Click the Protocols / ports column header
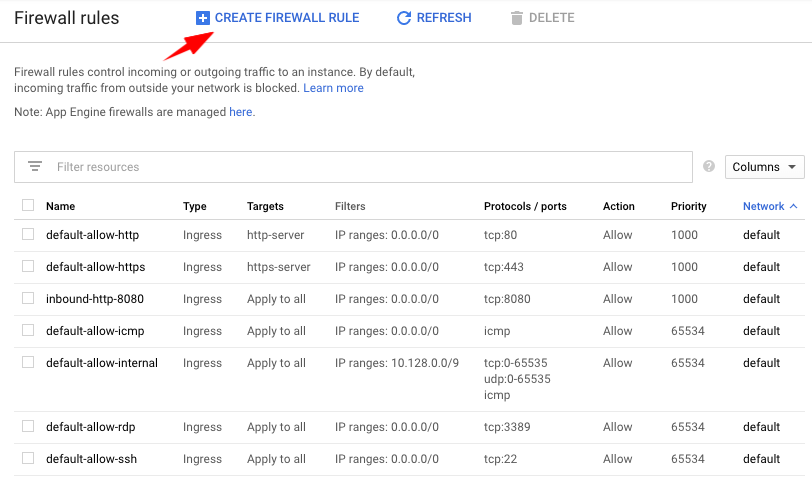The image size is (812, 479). 525,206
